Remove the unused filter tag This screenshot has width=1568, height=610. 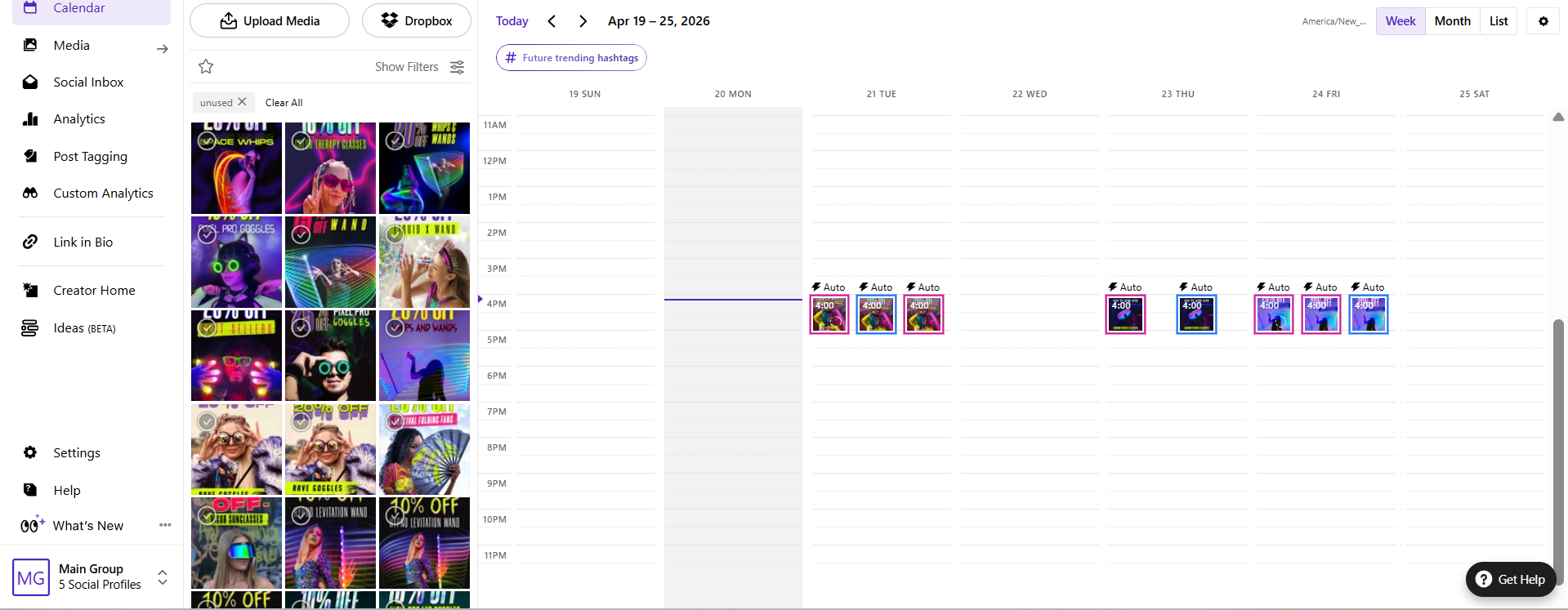[x=242, y=102]
